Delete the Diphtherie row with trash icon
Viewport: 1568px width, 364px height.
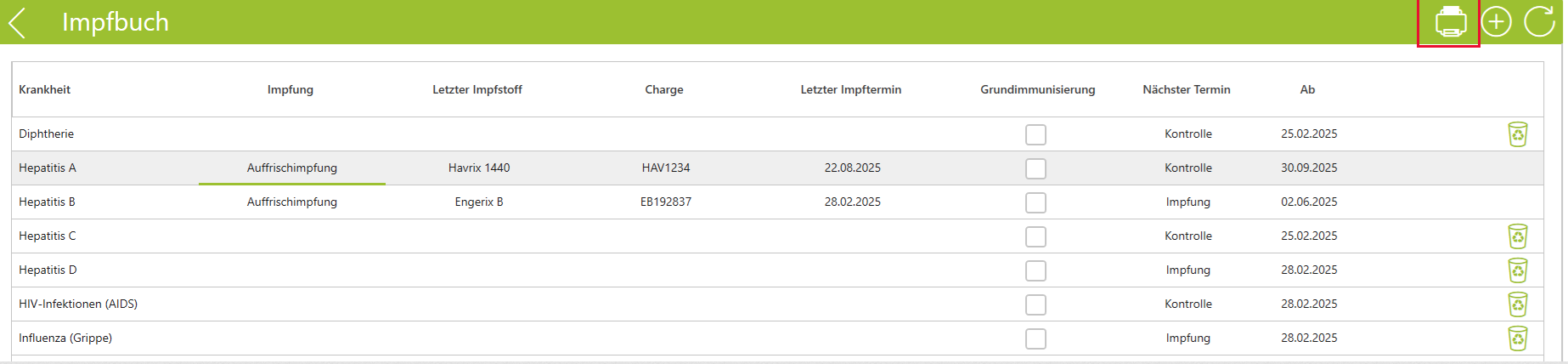[1518, 134]
